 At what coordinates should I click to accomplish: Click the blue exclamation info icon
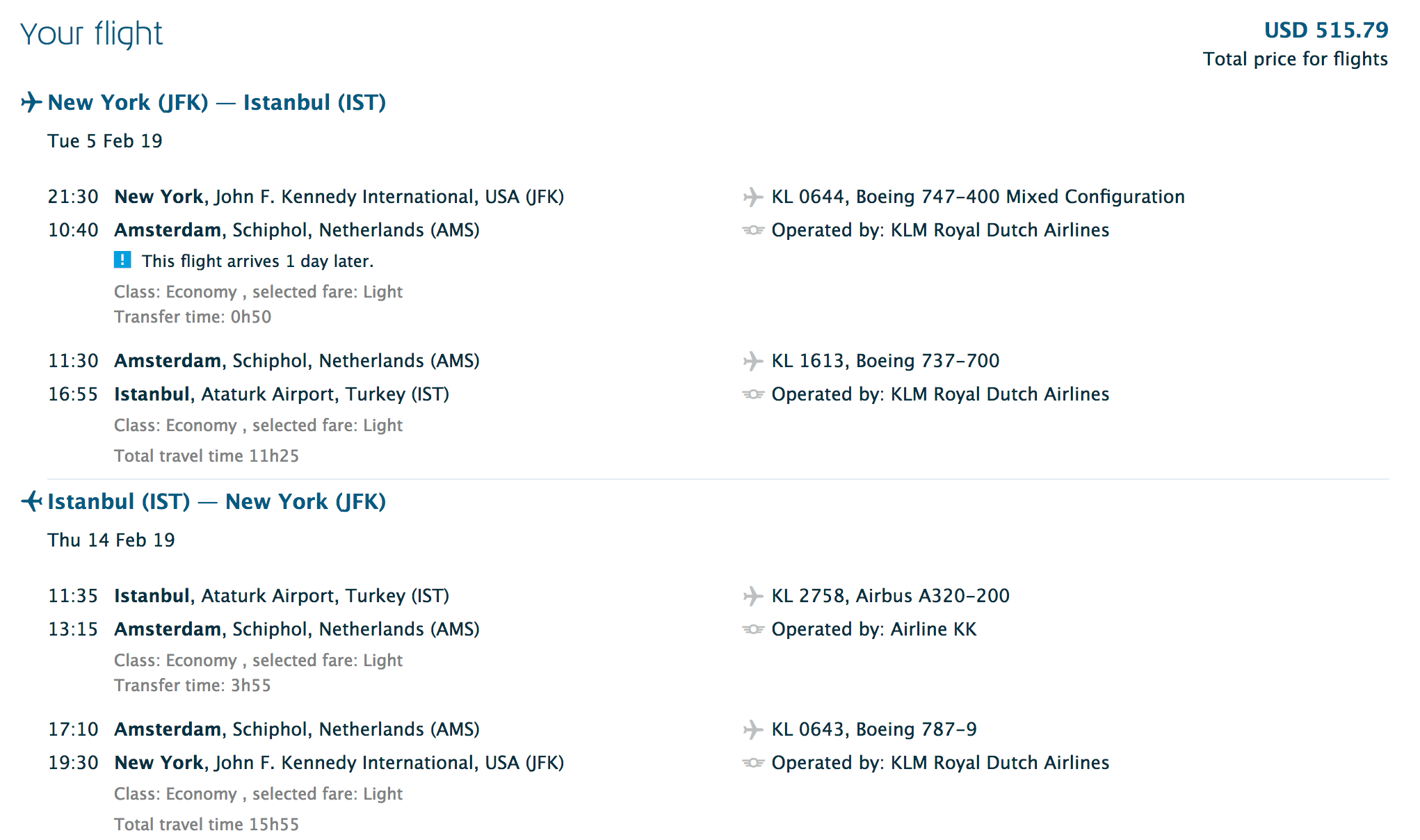pyautogui.click(x=122, y=260)
